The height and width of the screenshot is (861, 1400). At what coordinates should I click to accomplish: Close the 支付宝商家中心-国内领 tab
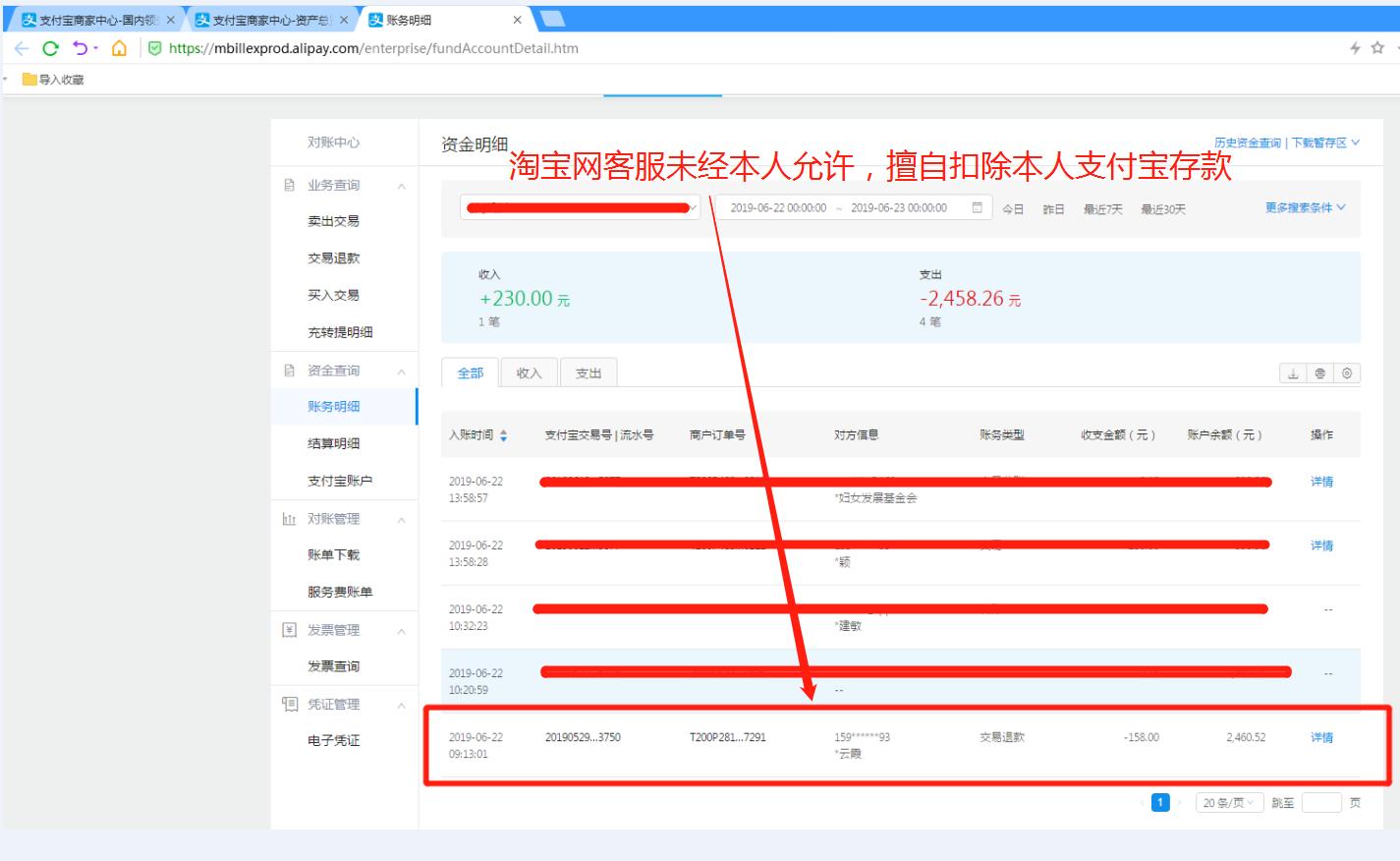tap(170, 20)
